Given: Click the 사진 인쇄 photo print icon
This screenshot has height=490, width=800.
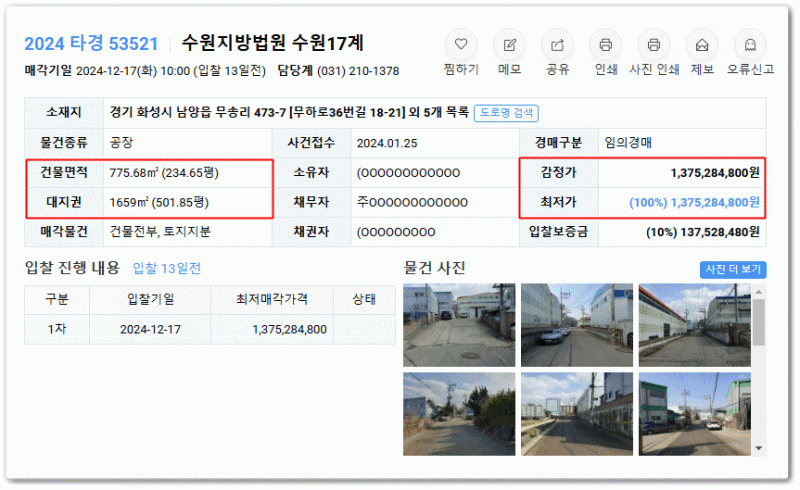Looking at the screenshot, I should pyautogui.click(x=654, y=45).
